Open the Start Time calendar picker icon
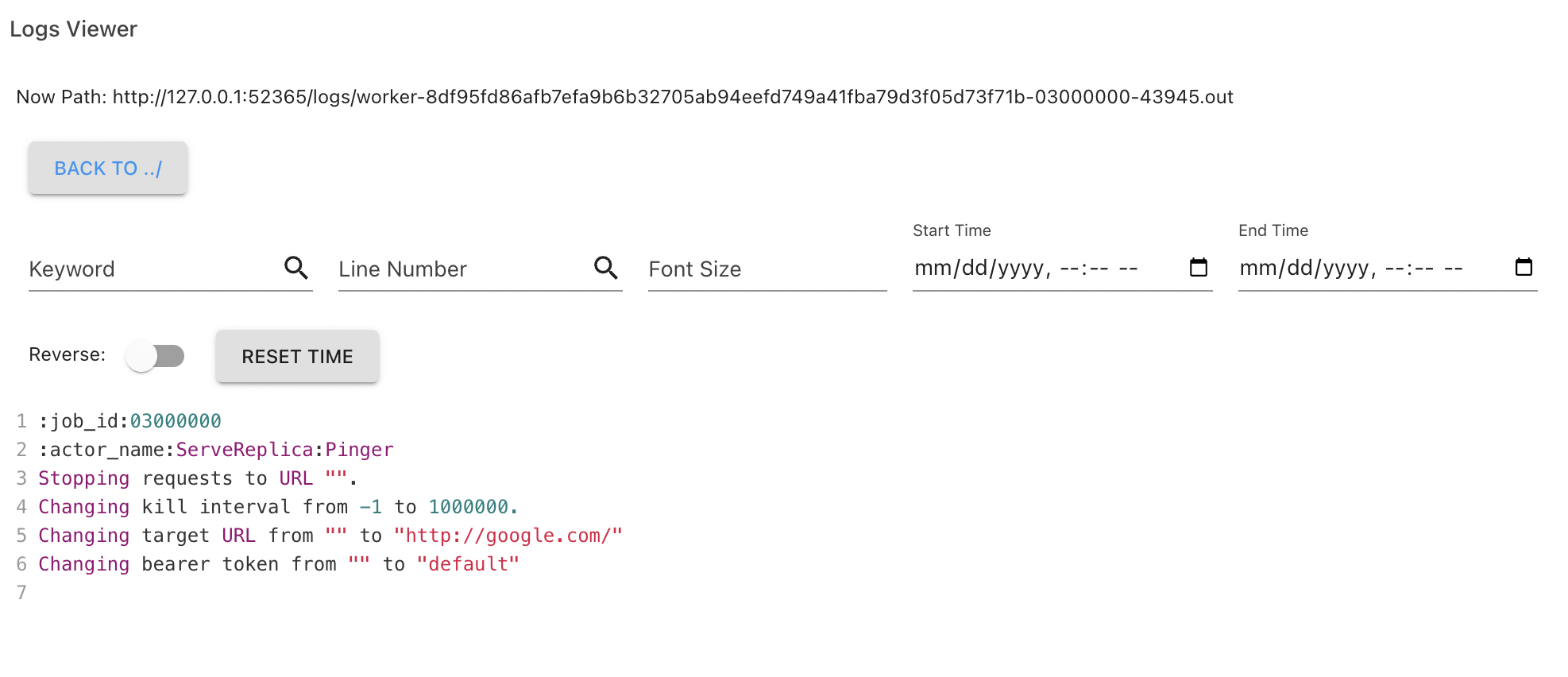 [1198, 268]
